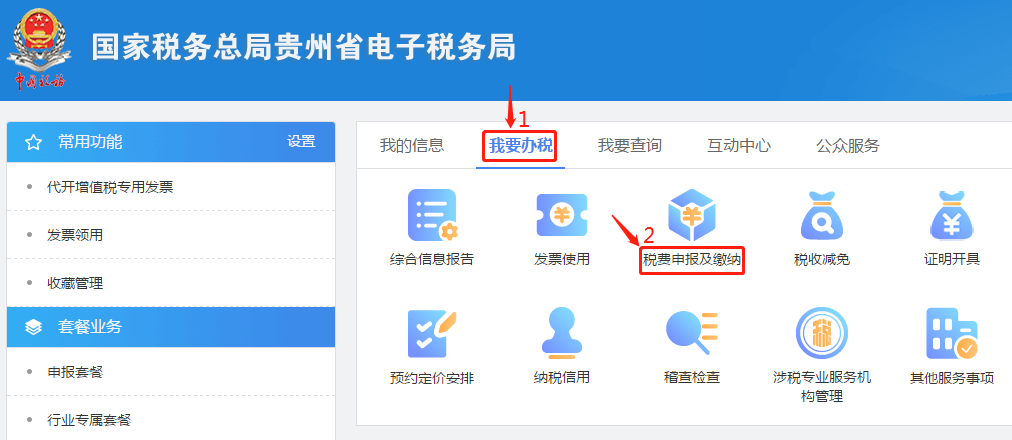Click the 套餐业务 panel heading

[90, 327]
